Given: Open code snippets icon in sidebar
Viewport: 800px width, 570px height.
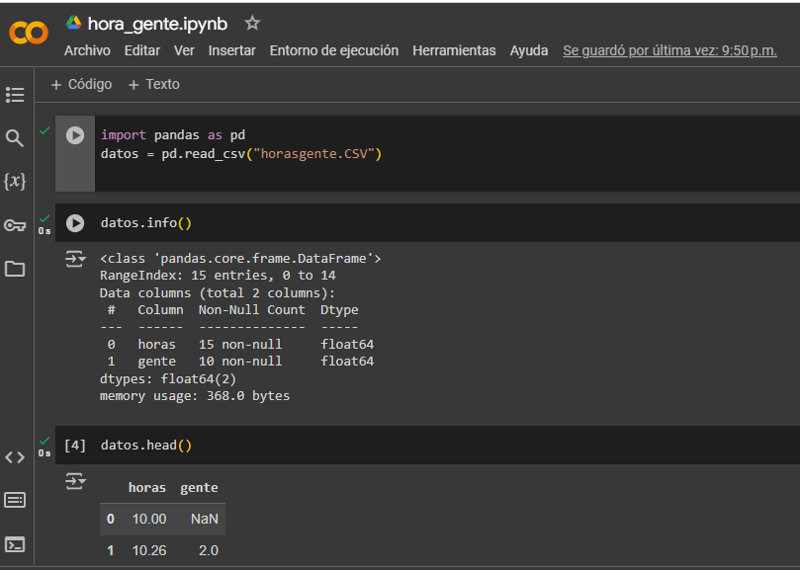Looking at the screenshot, I should (x=15, y=457).
